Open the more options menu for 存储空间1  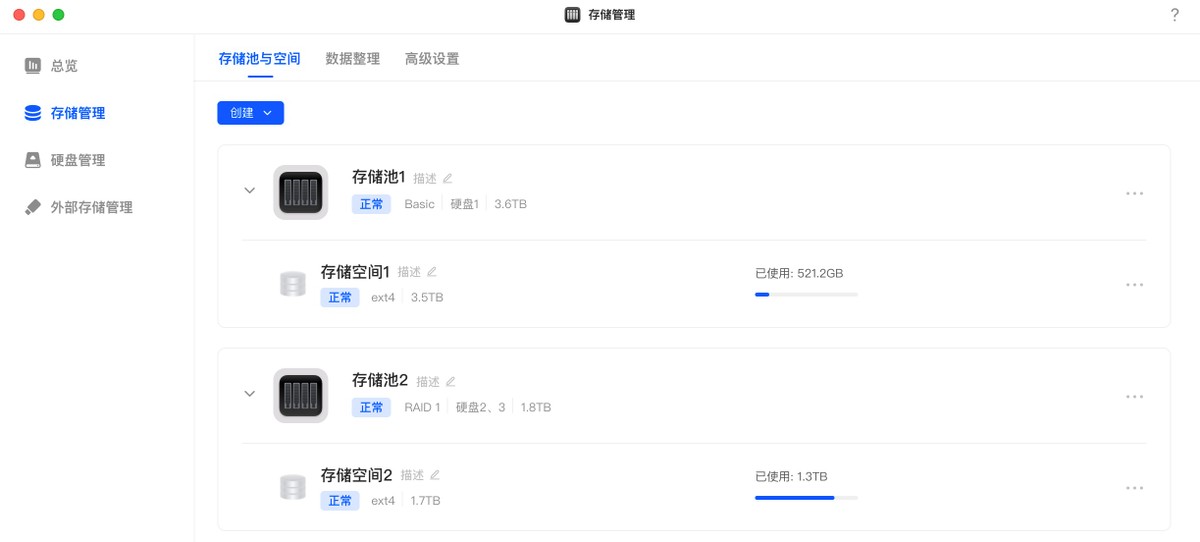[1134, 285]
